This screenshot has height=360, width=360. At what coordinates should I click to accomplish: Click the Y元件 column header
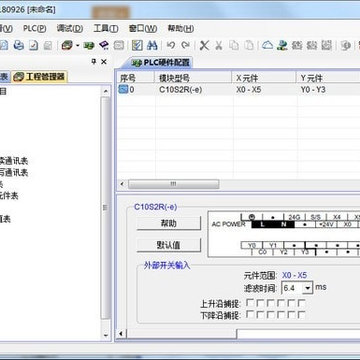point(328,78)
